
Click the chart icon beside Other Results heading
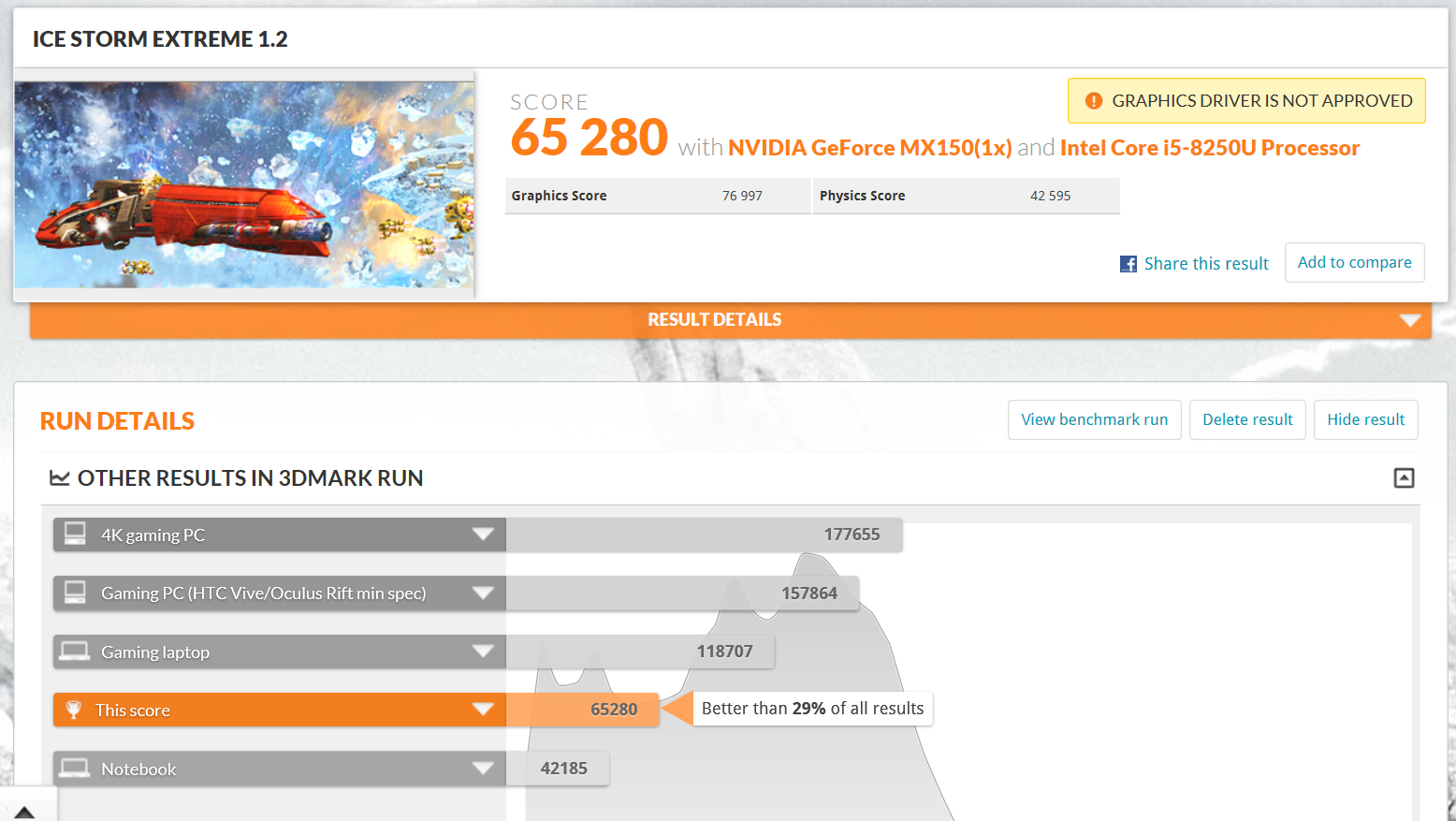click(60, 478)
